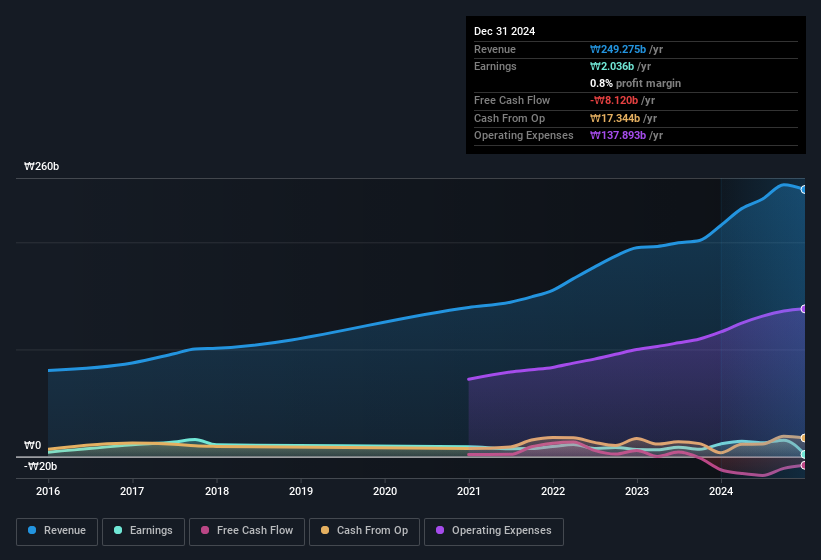Image resolution: width=821 pixels, height=560 pixels.
Task: Click the -₩8.120b free cash flow value
Action: (614, 100)
